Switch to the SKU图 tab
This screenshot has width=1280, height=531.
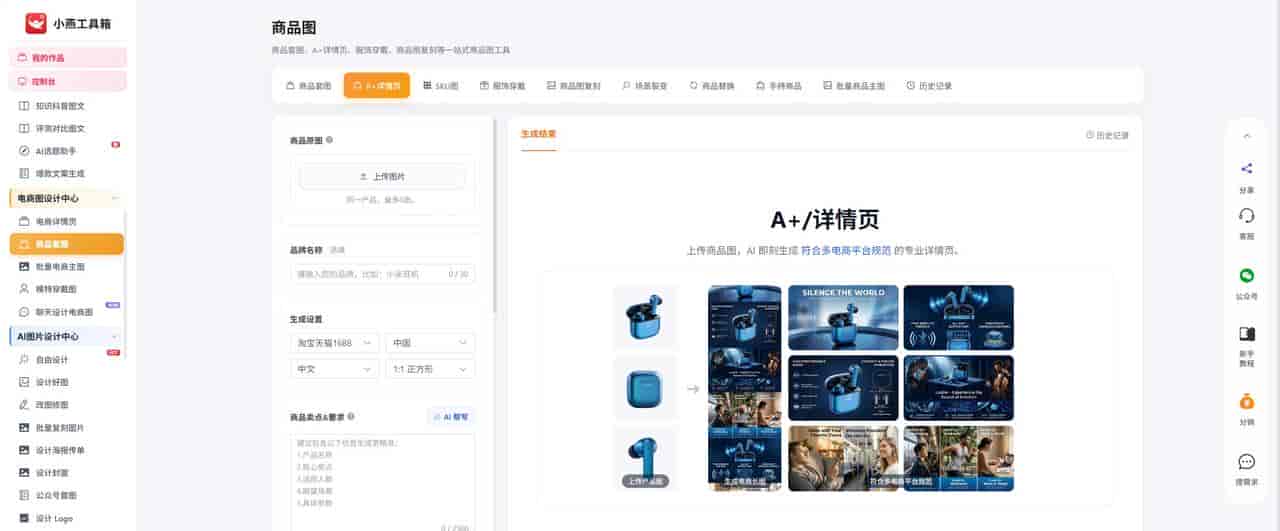pos(441,86)
